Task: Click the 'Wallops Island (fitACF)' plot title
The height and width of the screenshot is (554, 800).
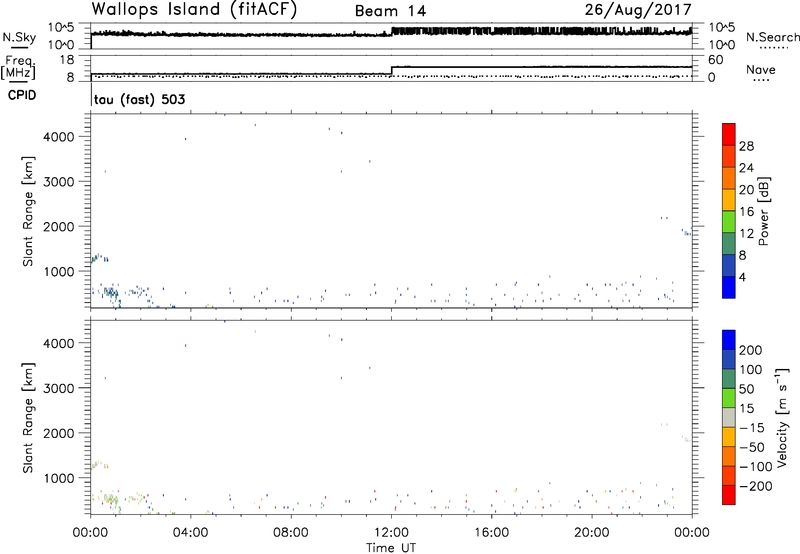Action: click(194, 10)
